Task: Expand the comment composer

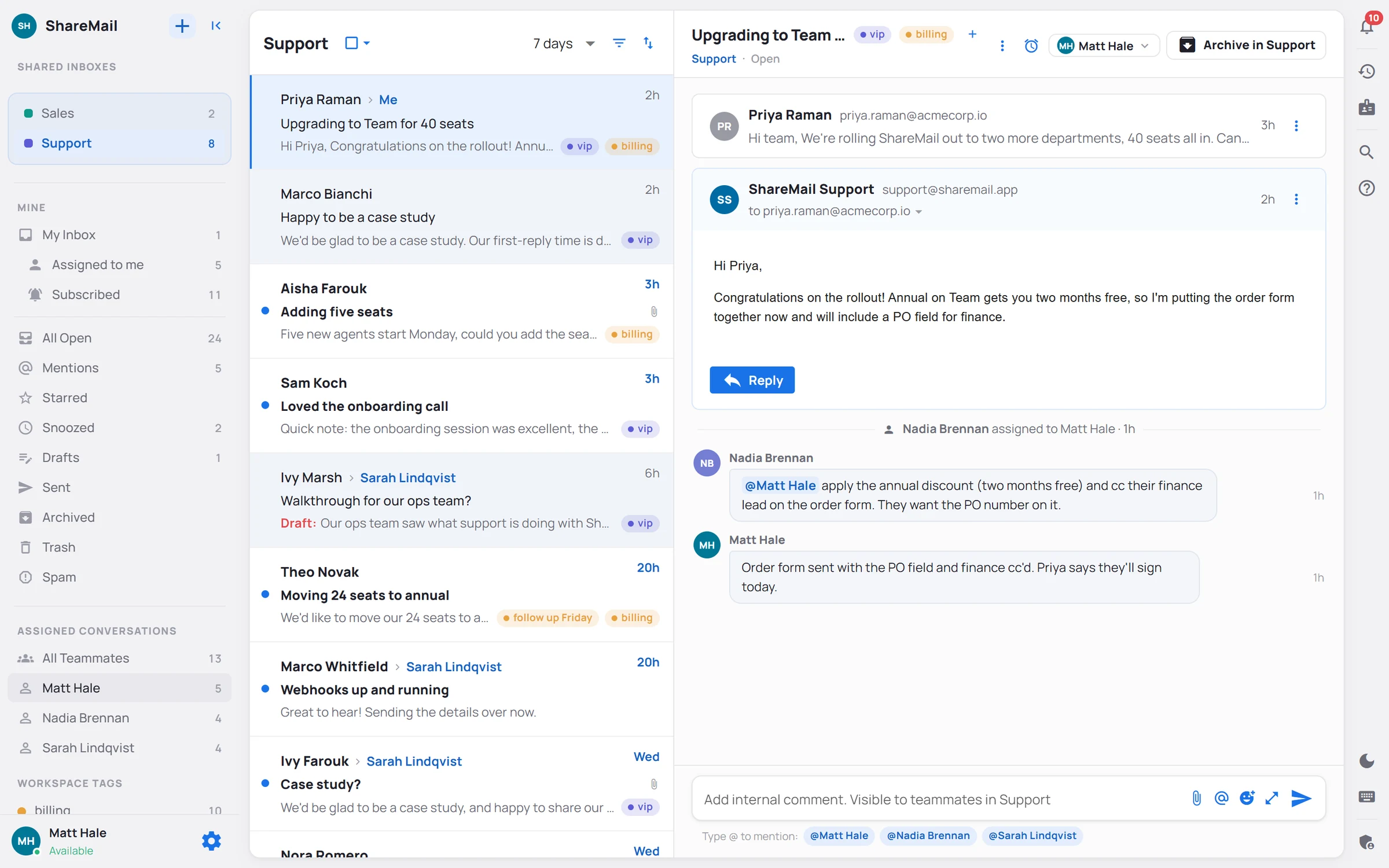Action: click(x=1272, y=799)
